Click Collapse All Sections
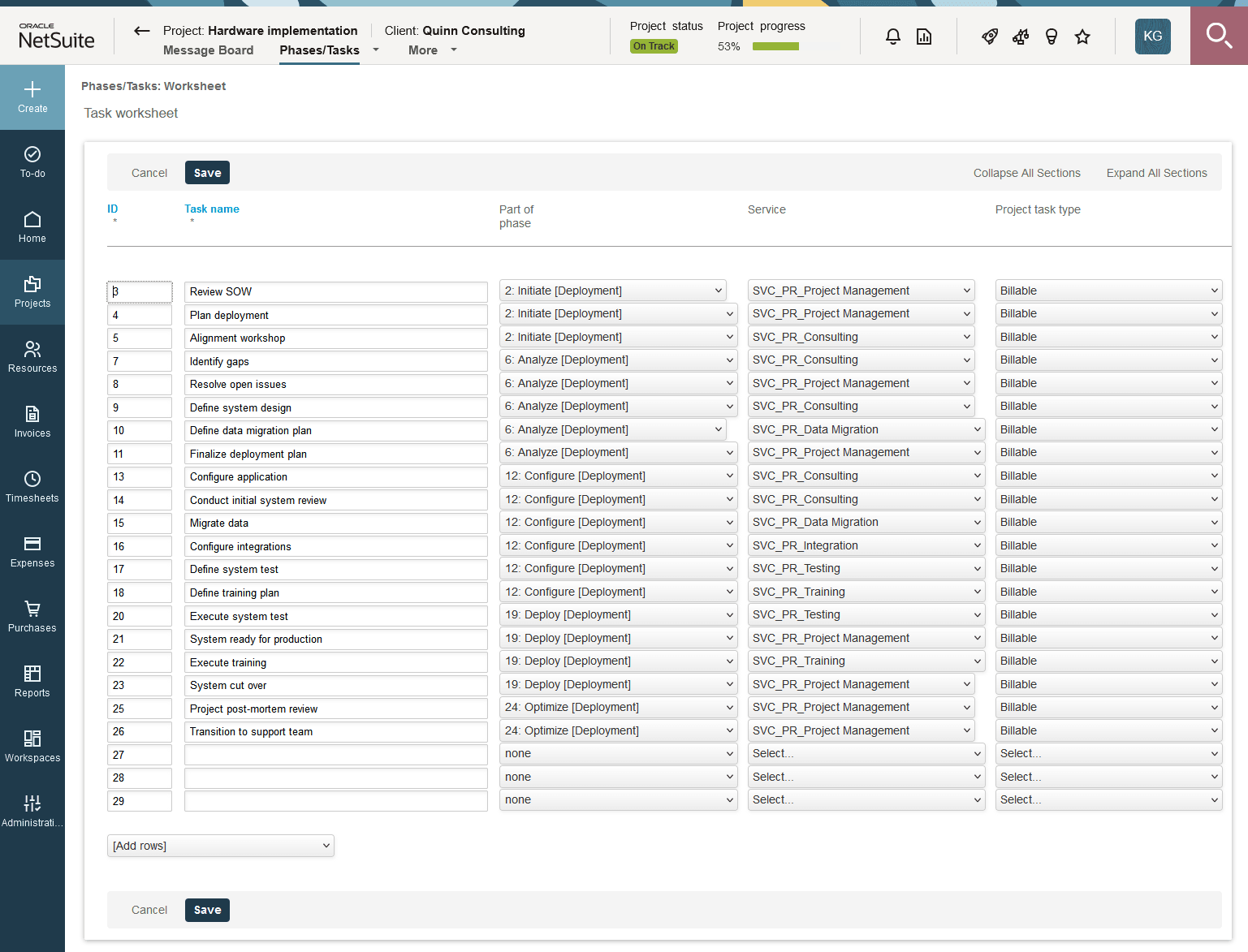This screenshot has height=952, width=1248. coord(1027,173)
